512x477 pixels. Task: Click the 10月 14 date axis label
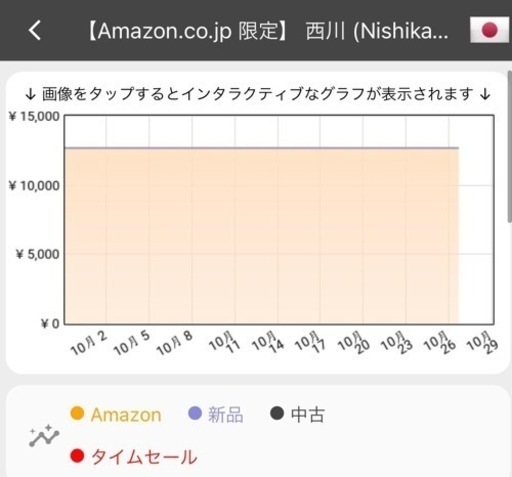click(x=268, y=341)
